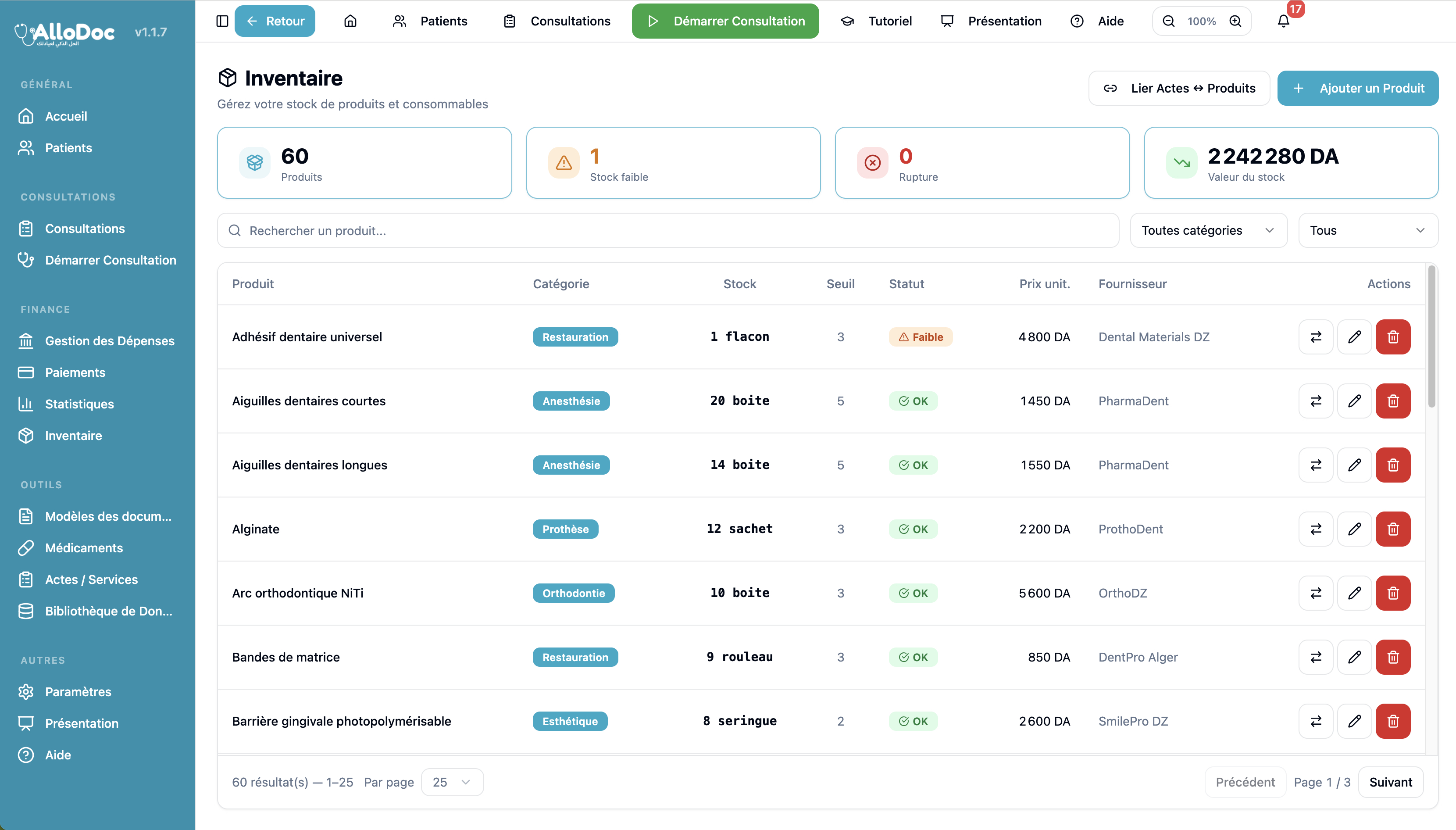Edit the Bandes de matrice product
This screenshot has height=830, width=1456.
1354,657
